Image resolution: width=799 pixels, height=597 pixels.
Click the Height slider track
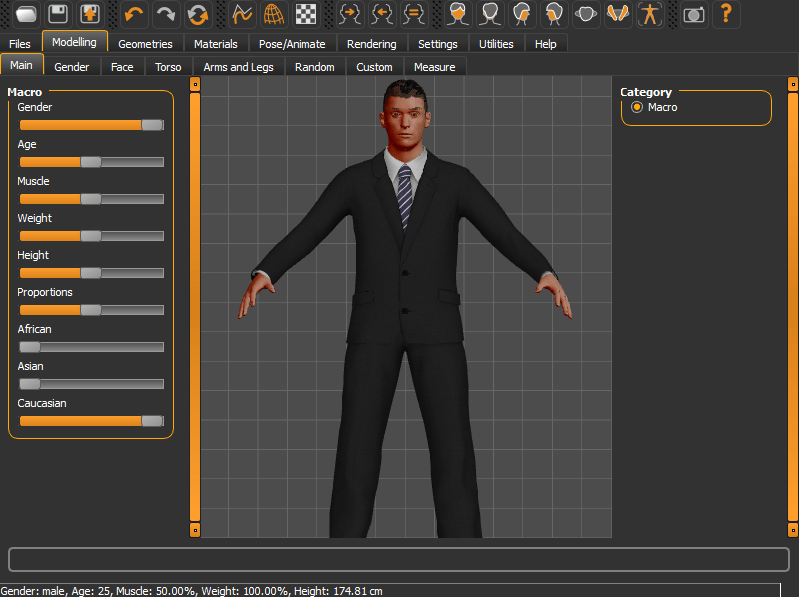(130, 273)
